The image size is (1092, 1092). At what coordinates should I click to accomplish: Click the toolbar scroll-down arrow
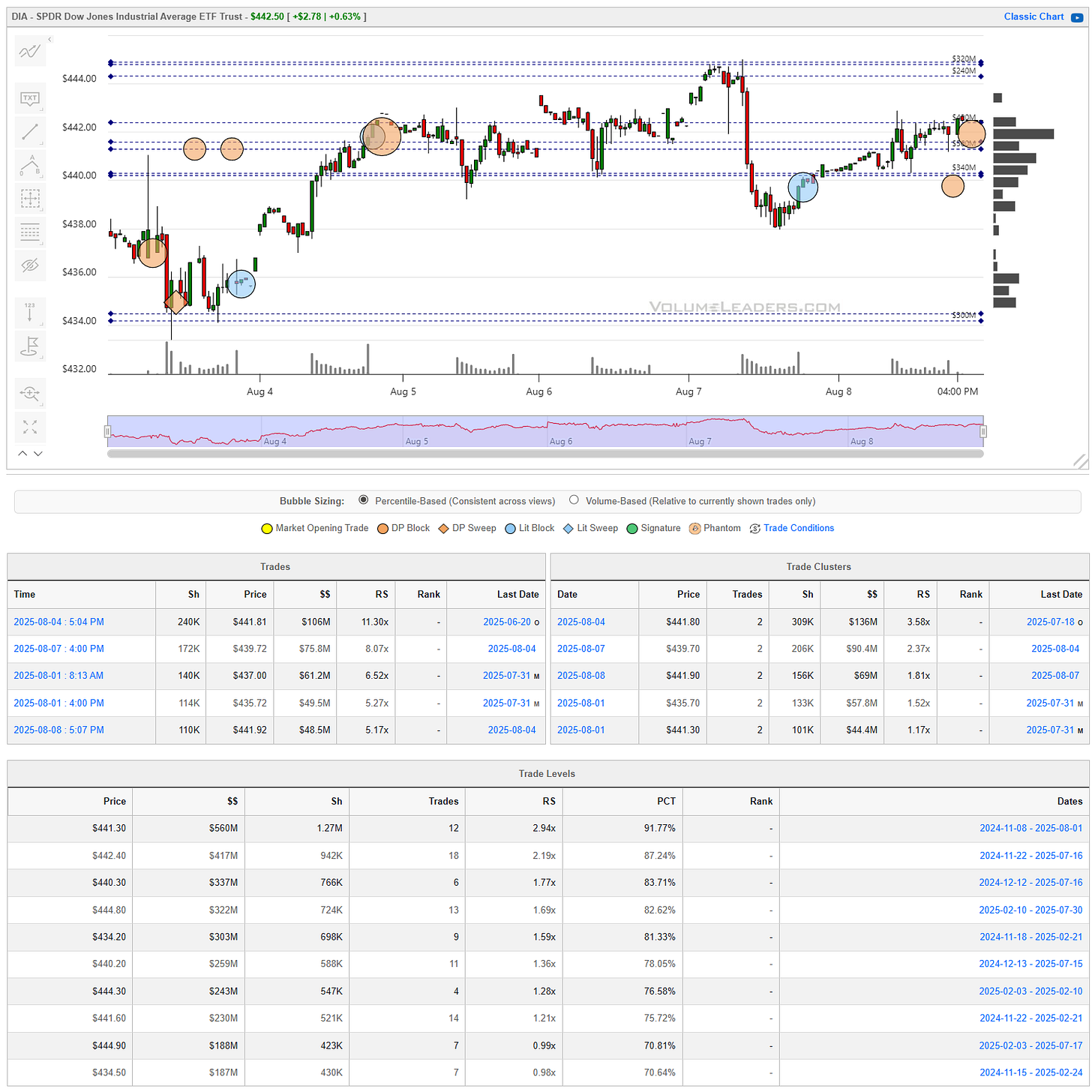coord(38,453)
